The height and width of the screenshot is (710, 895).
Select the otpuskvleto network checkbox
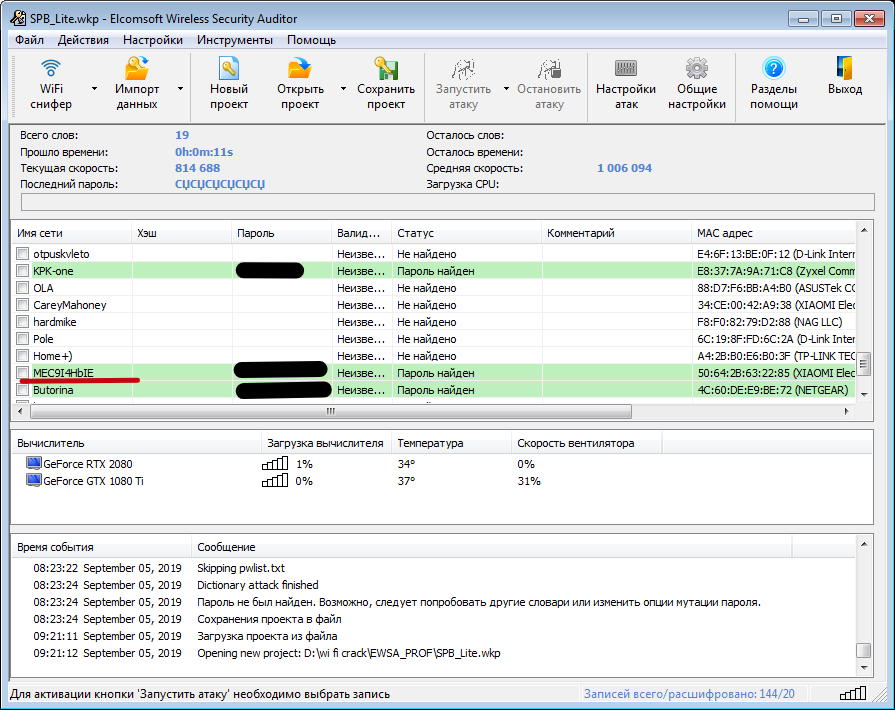23,254
